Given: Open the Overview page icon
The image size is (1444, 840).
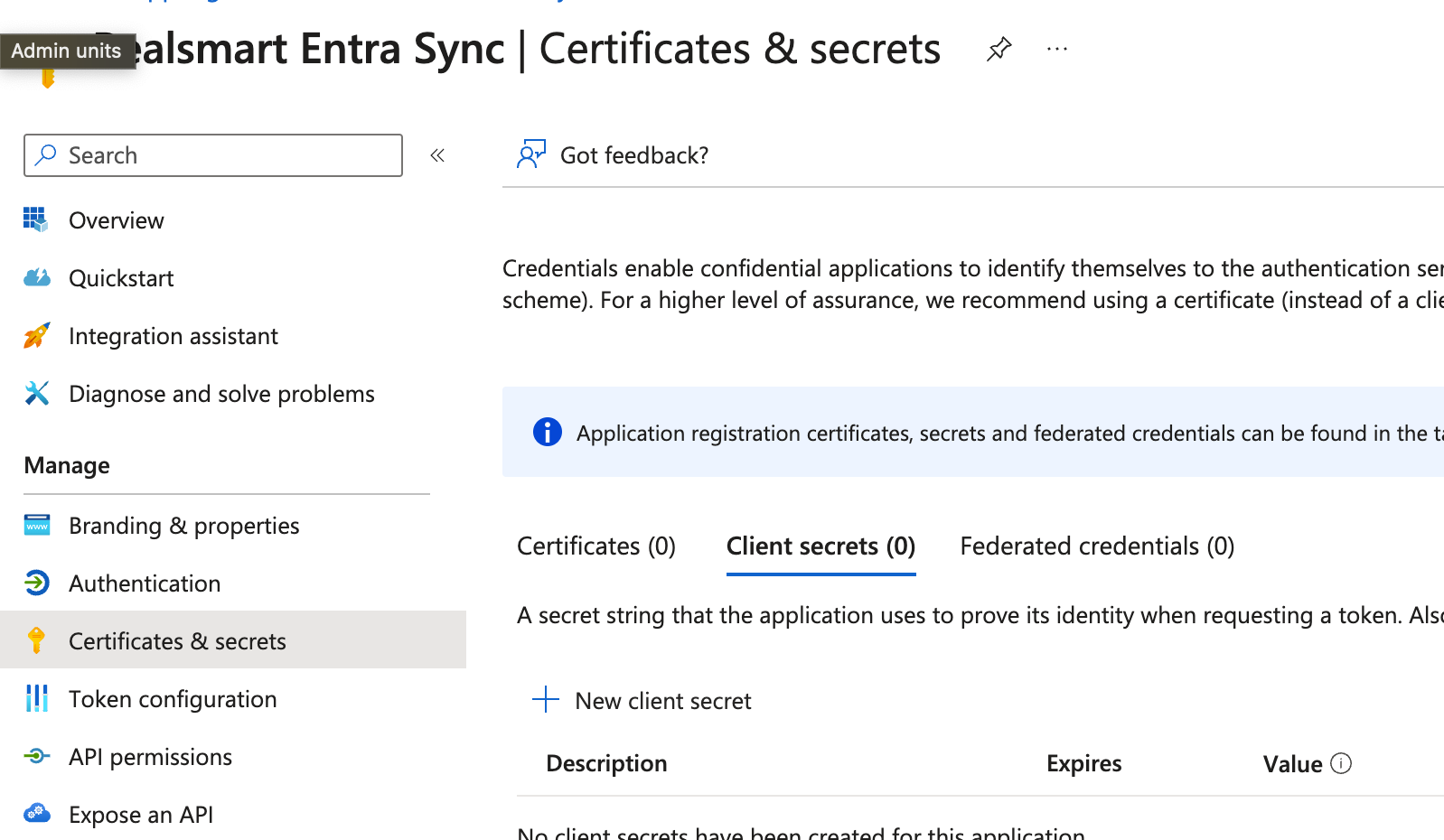Looking at the screenshot, I should 36,220.
